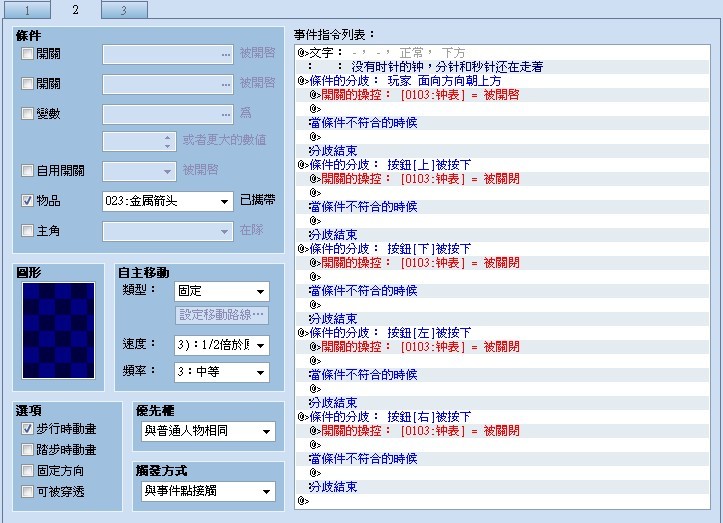Open the 速度 speed dropdown
723x523 pixels.
(x=222, y=345)
